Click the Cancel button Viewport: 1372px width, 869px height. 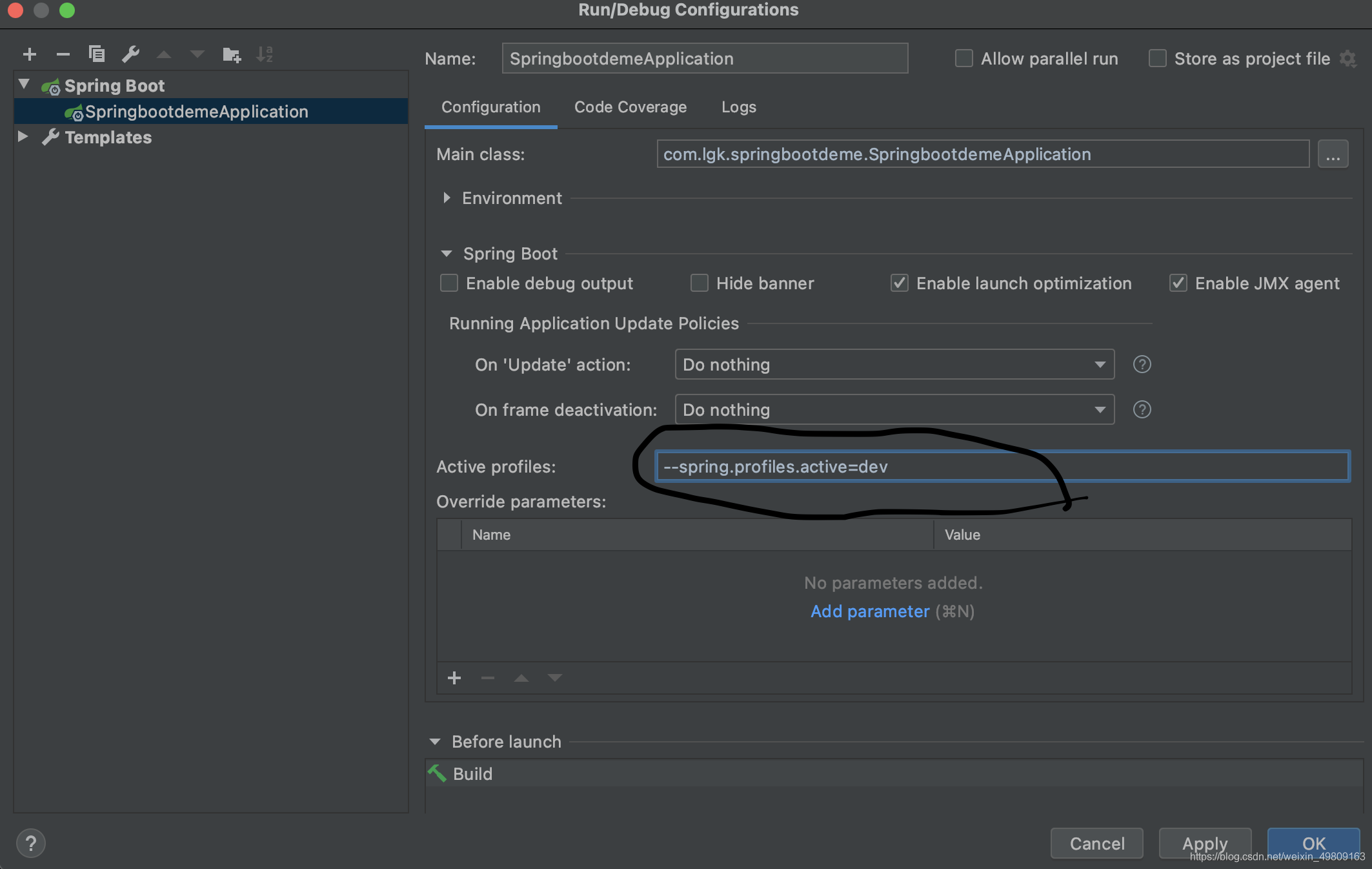(x=1097, y=843)
